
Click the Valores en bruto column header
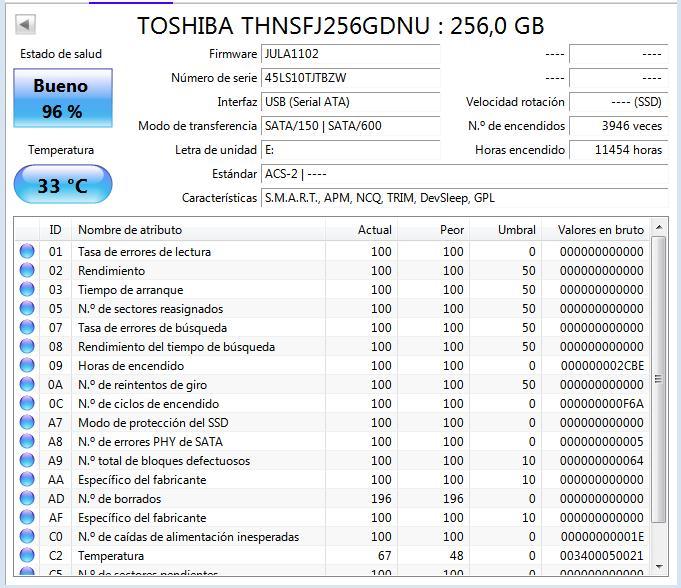[x=596, y=230]
